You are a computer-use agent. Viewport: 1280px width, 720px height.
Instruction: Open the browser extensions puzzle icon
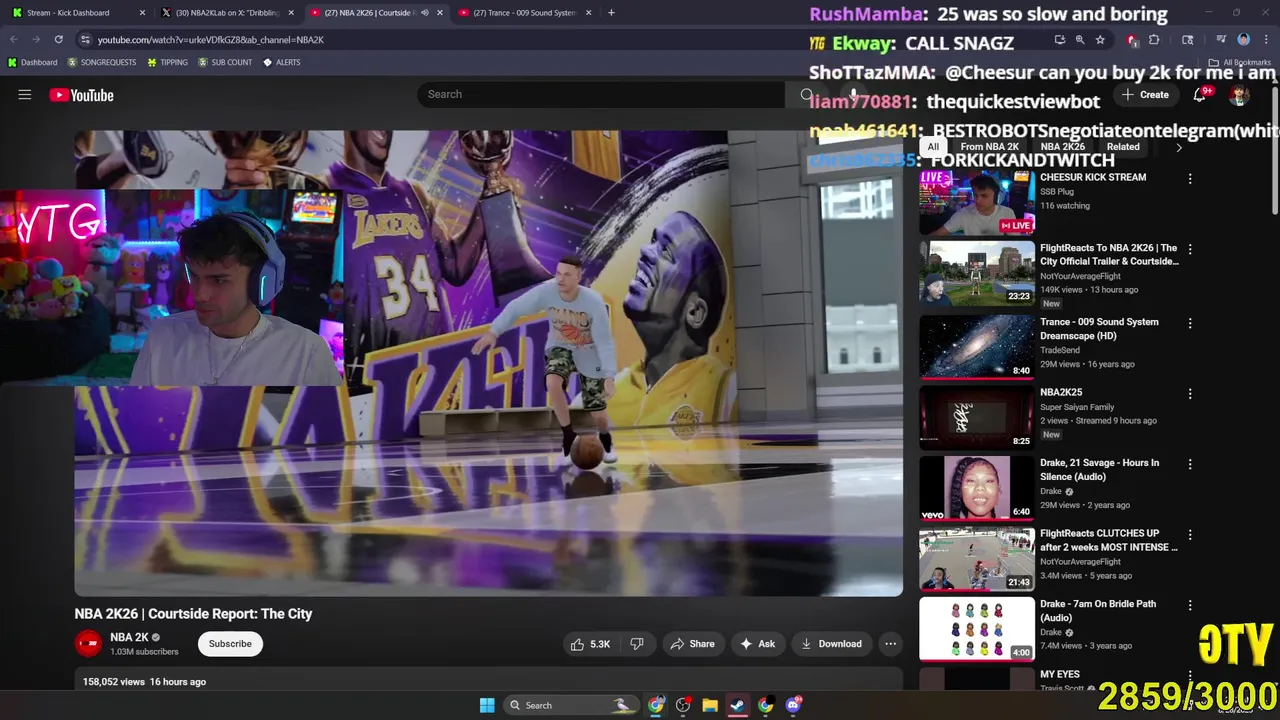tap(1154, 39)
